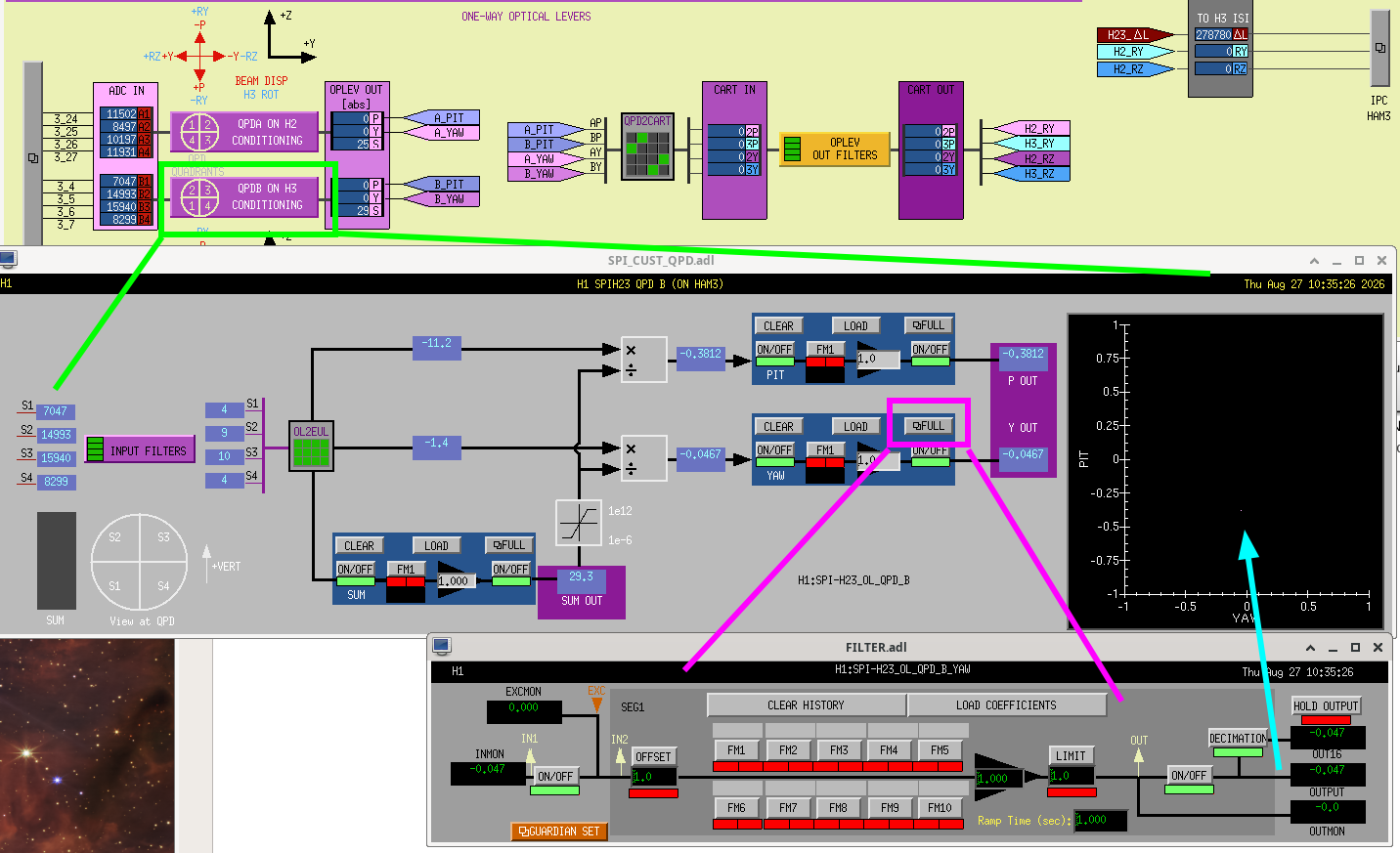1400x853 pixels.
Task: Click LOAD in the YAW filter block
Action: click(855, 426)
